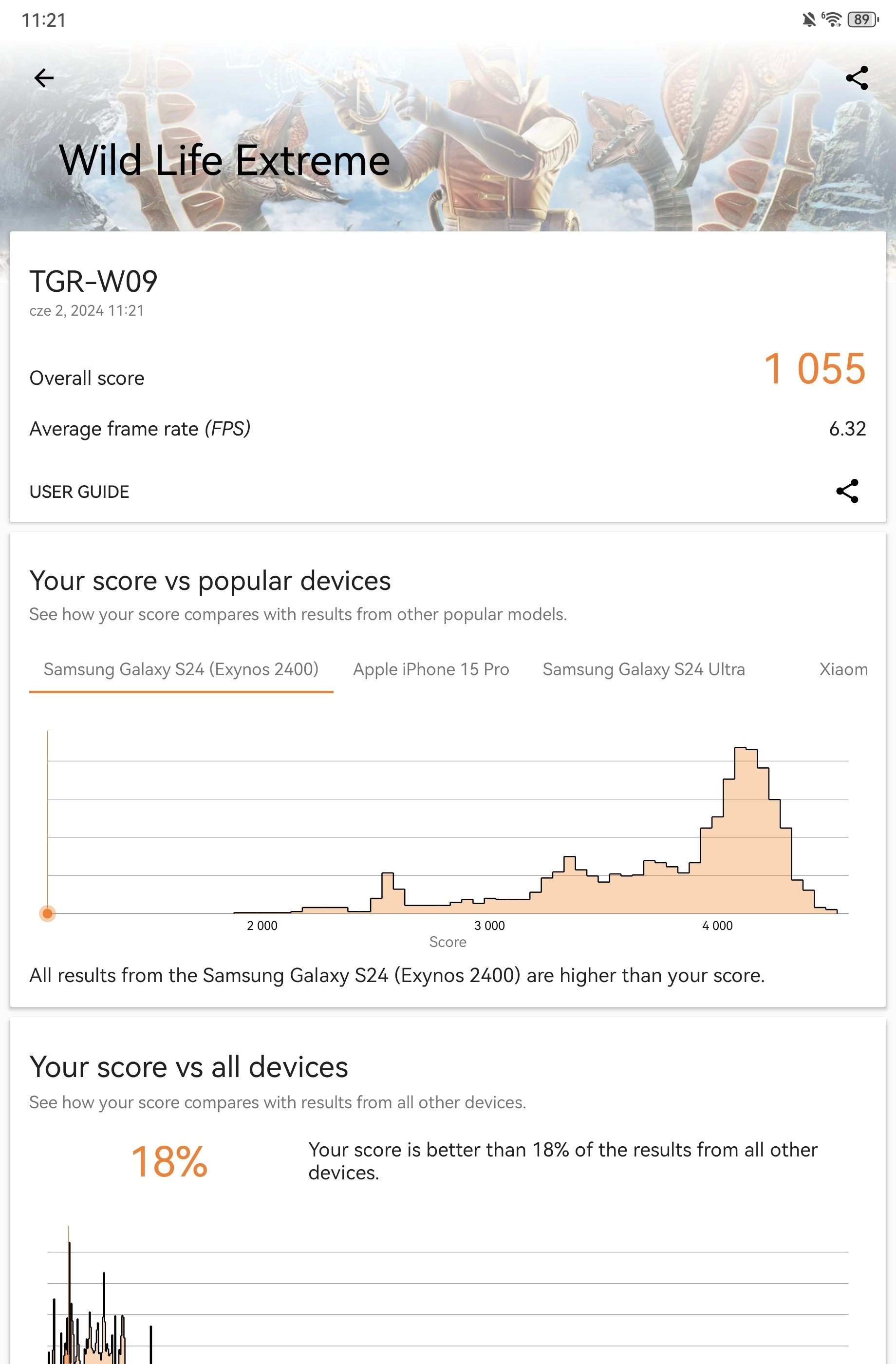Tap the clock in the status bar

[x=43, y=20]
